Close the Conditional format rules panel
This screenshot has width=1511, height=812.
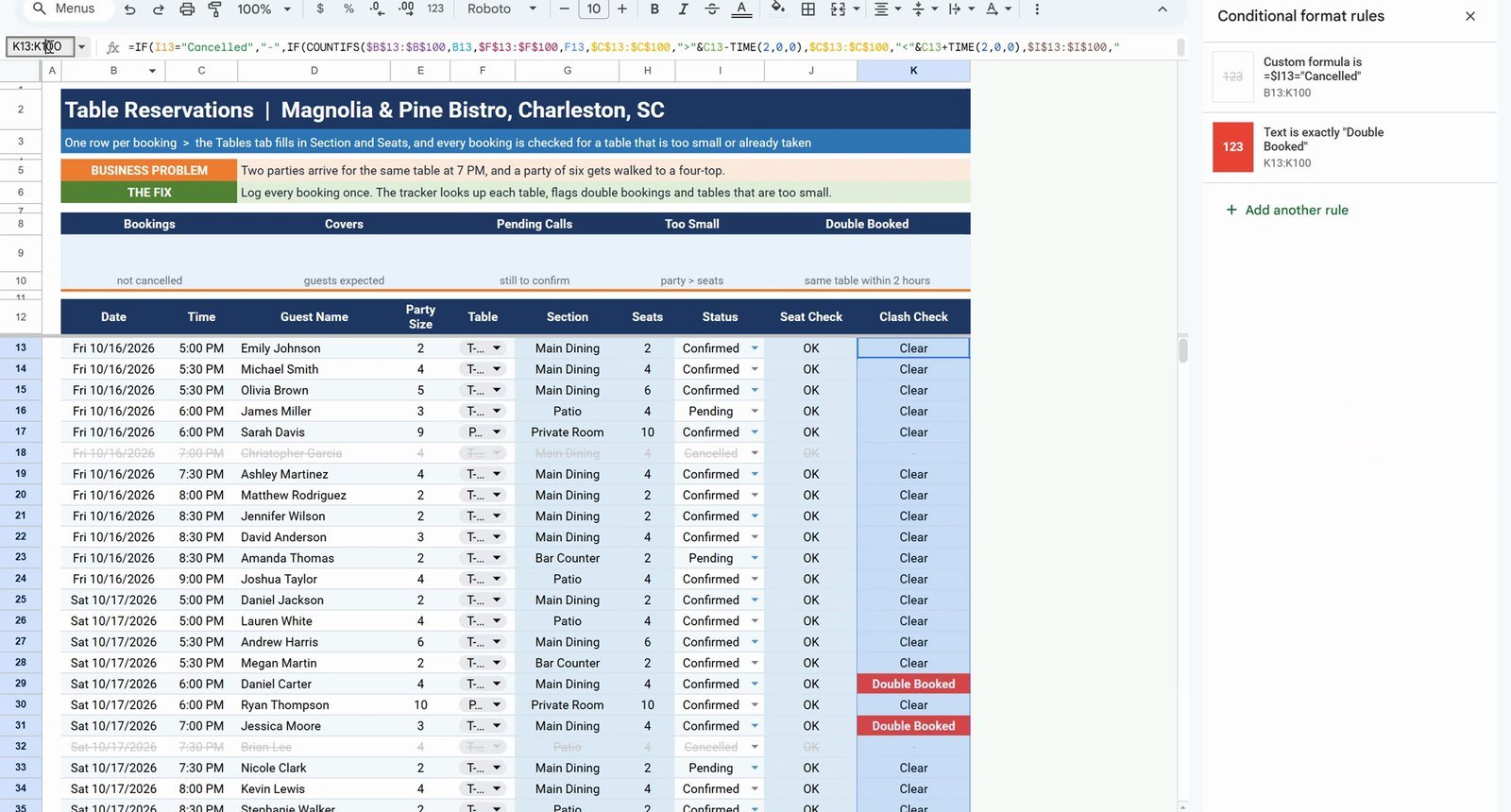[x=1470, y=16]
